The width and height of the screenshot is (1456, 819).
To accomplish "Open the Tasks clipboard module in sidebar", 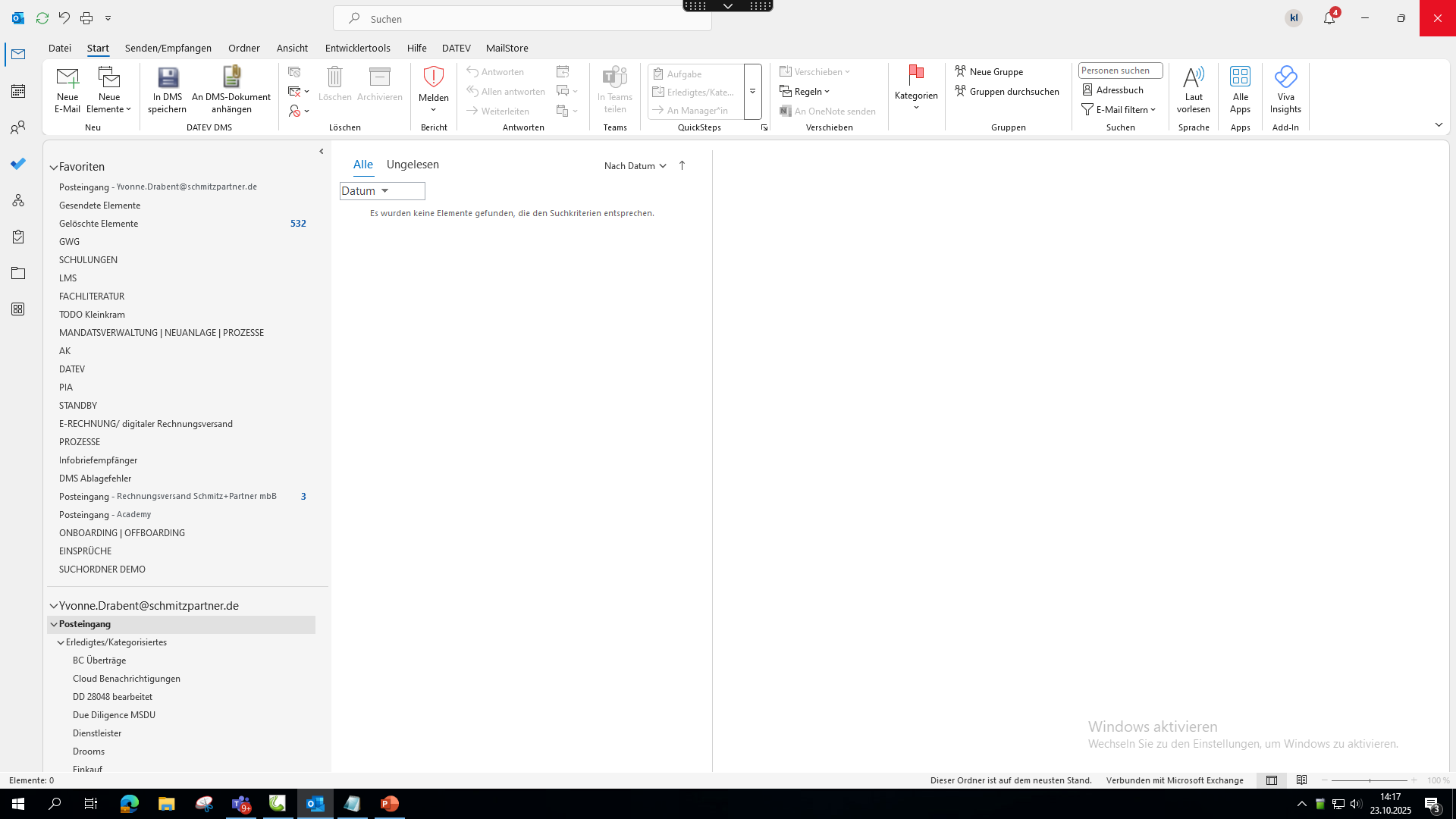I will point(18,237).
